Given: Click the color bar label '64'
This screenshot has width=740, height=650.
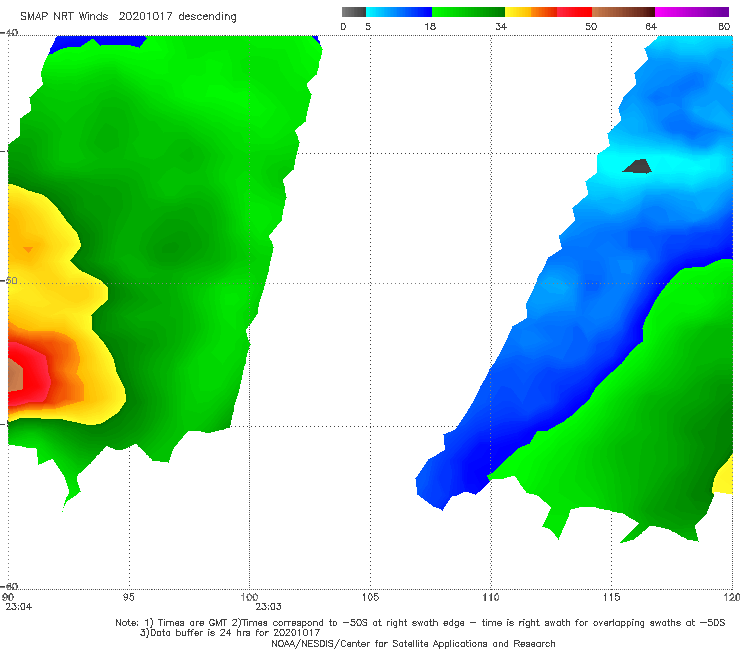Looking at the screenshot, I should 651,26.
